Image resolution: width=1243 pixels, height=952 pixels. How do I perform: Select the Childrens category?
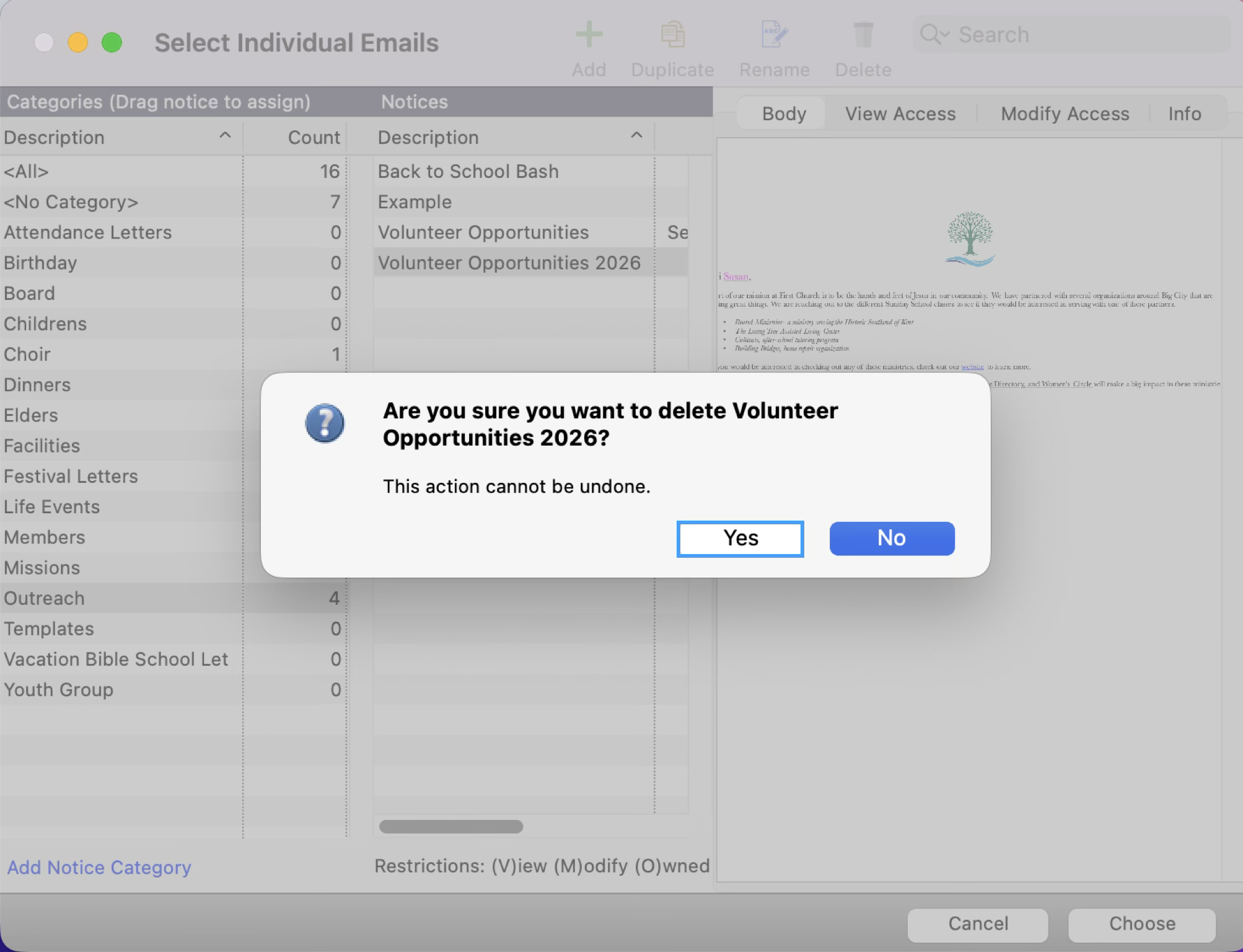172,324
